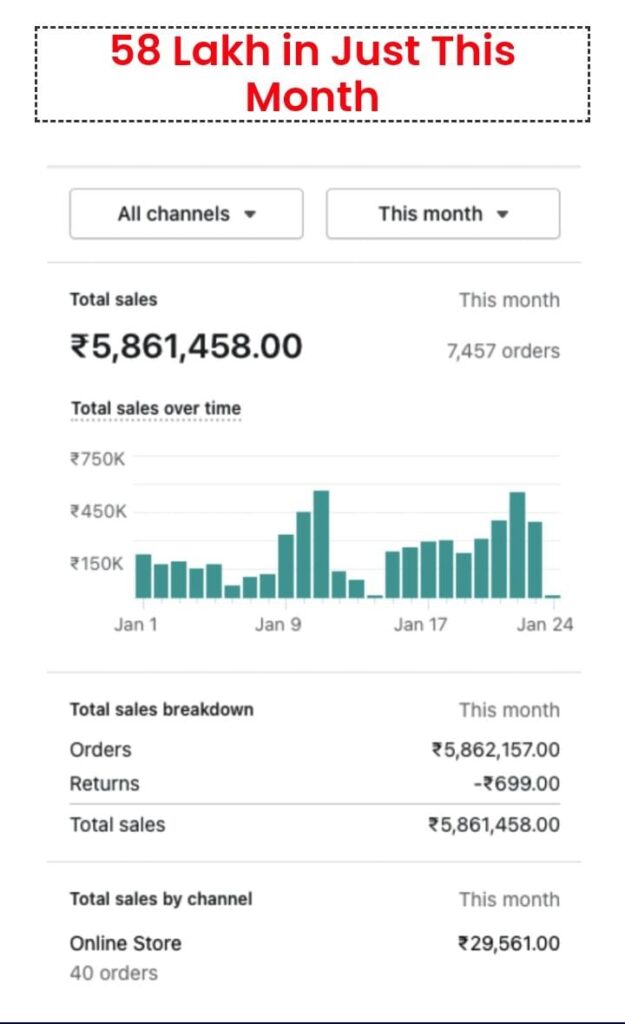The height and width of the screenshot is (1024, 625).
Task: Click the ₹150K y-axis label
Action: (x=97, y=564)
